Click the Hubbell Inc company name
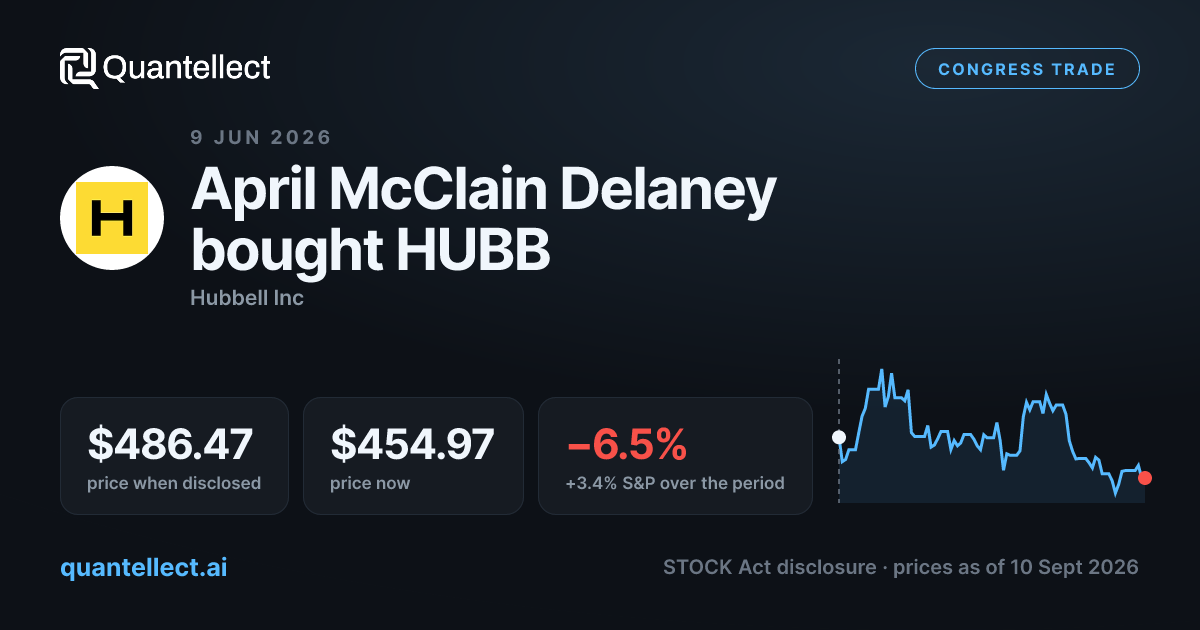 click(x=247, y=298)
